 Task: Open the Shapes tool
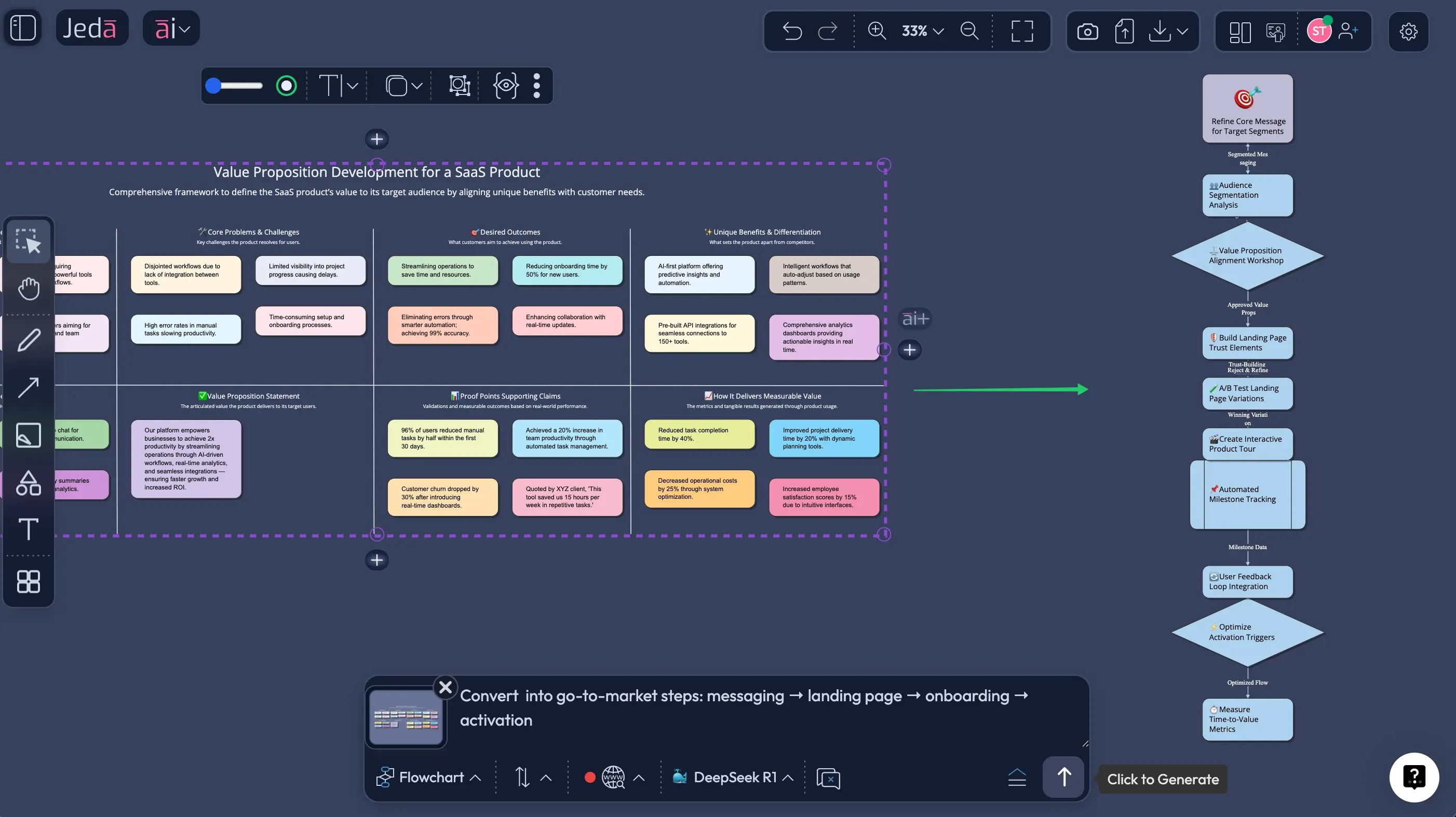tap(28, 484)
